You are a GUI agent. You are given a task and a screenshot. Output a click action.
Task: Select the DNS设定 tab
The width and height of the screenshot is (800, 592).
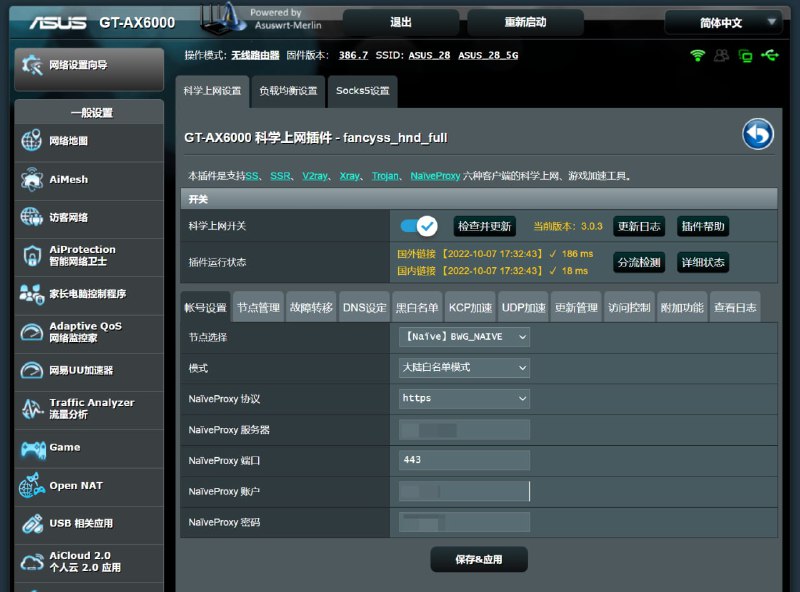(x=364, y=307)
